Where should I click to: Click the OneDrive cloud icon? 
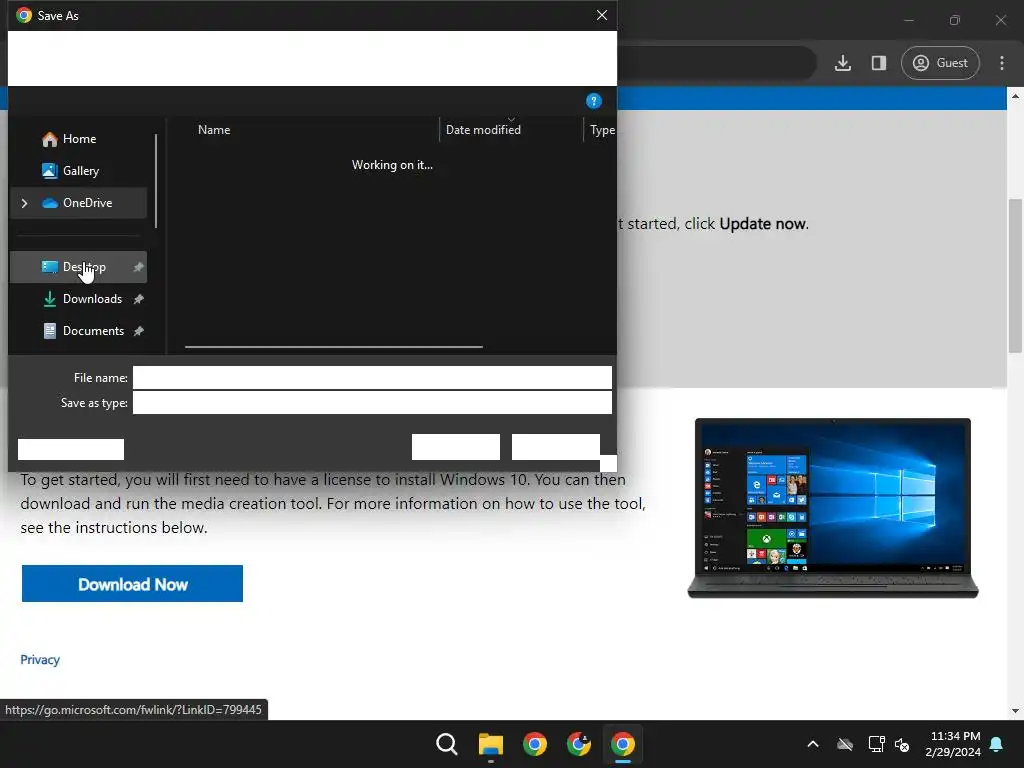[50, 203]
